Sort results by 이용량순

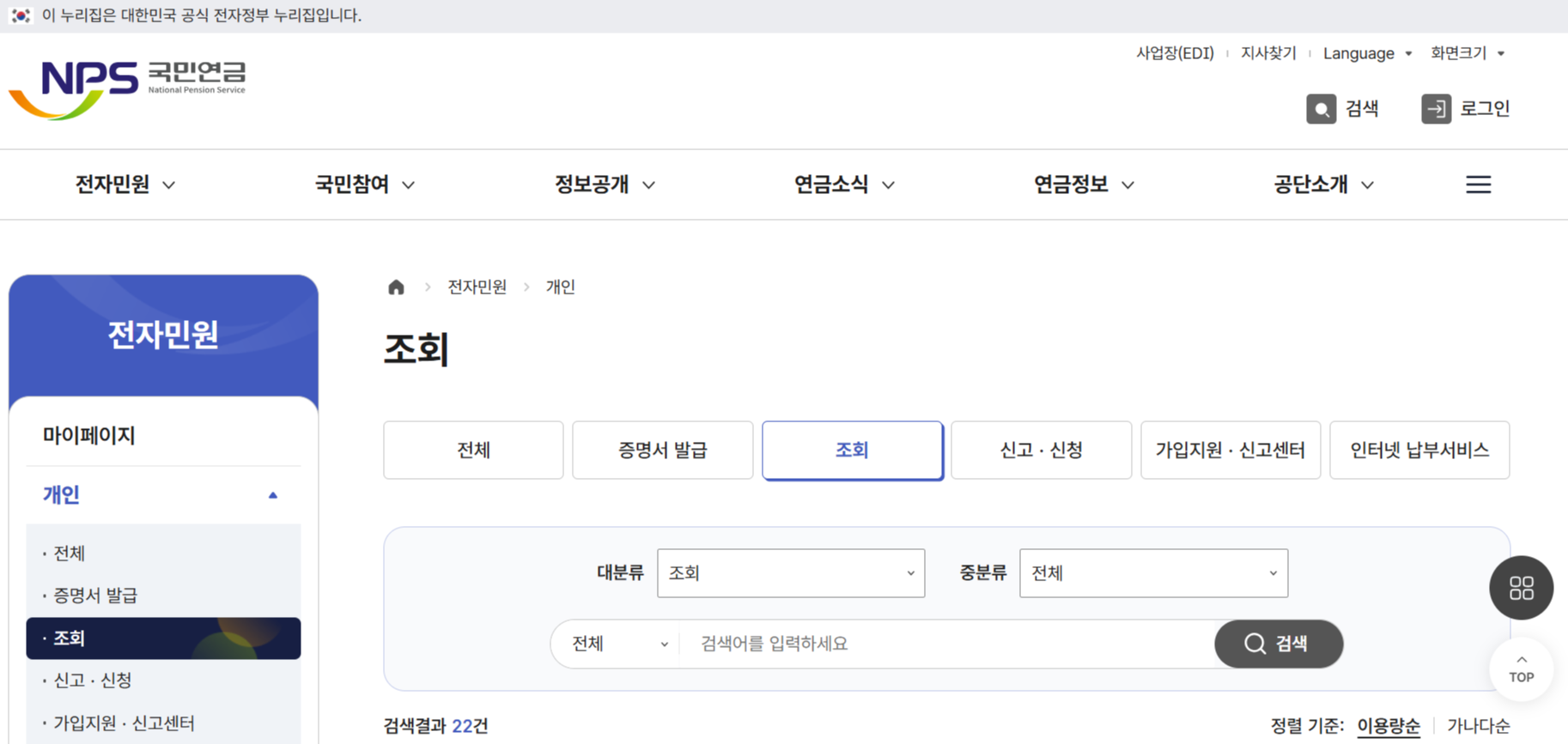point(1389,726)
